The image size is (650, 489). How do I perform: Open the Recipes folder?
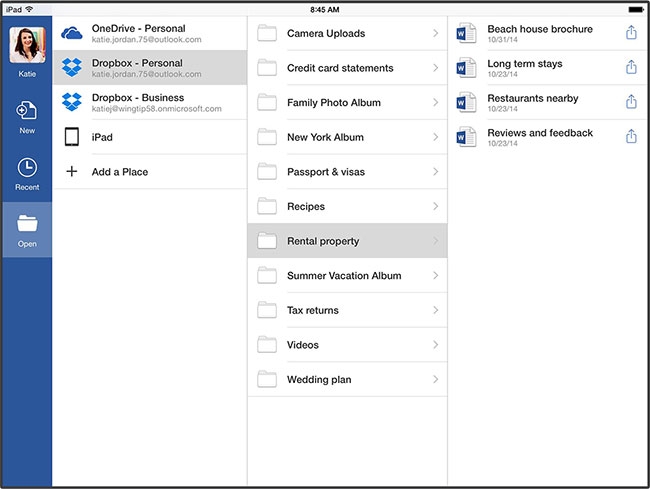(x=340, y=207)
